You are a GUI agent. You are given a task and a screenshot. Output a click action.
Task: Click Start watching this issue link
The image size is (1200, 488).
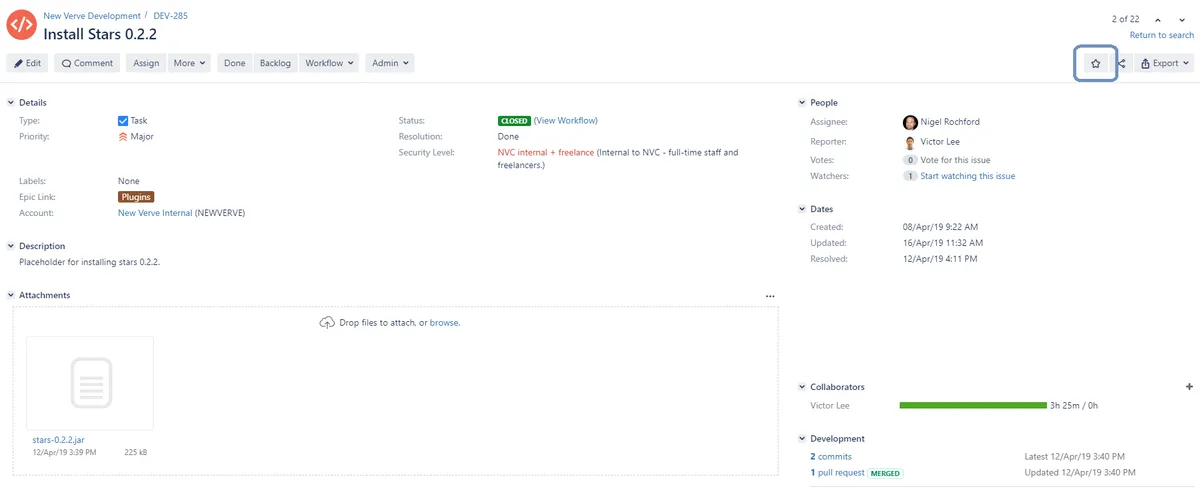click(967, 176)
